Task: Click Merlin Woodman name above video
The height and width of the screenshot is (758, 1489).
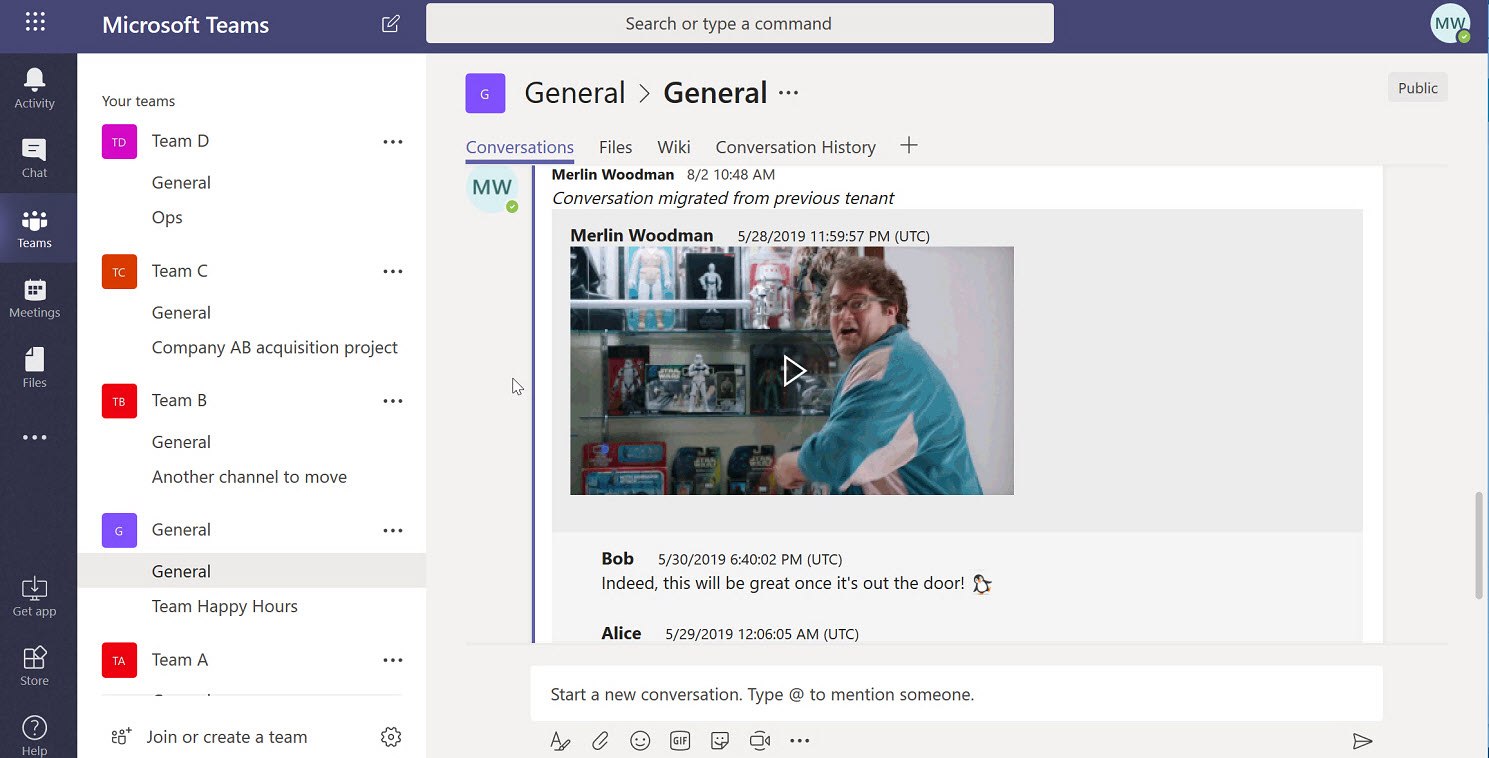Action: [642, 236]
